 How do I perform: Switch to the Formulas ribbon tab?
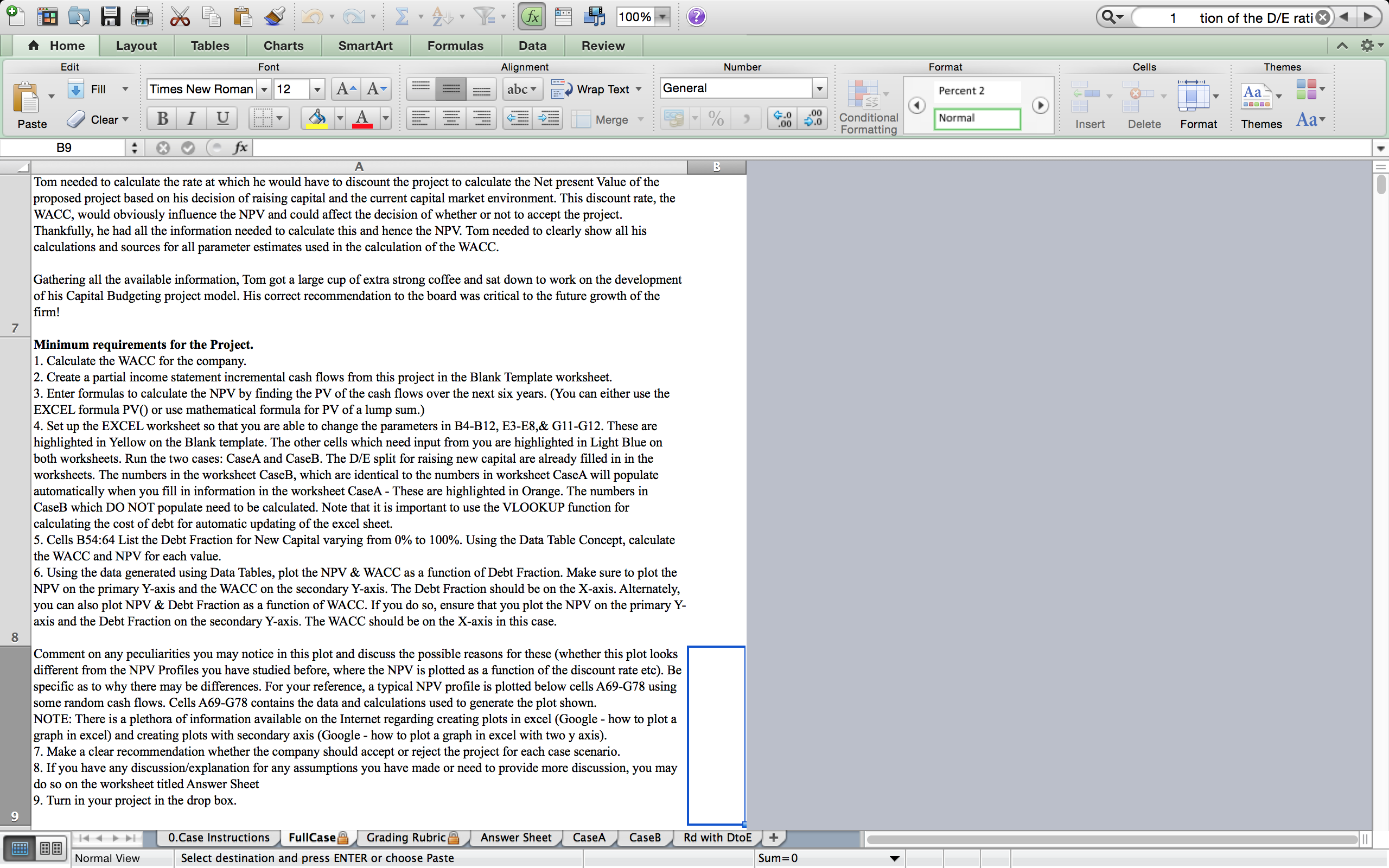click(x=455, y=46)
